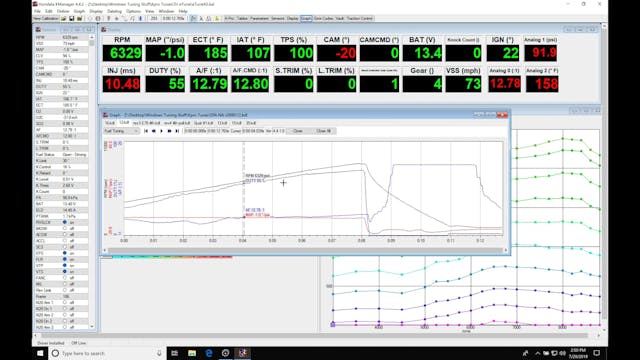Click the Rev Limit radio indicator

[64, 290]
